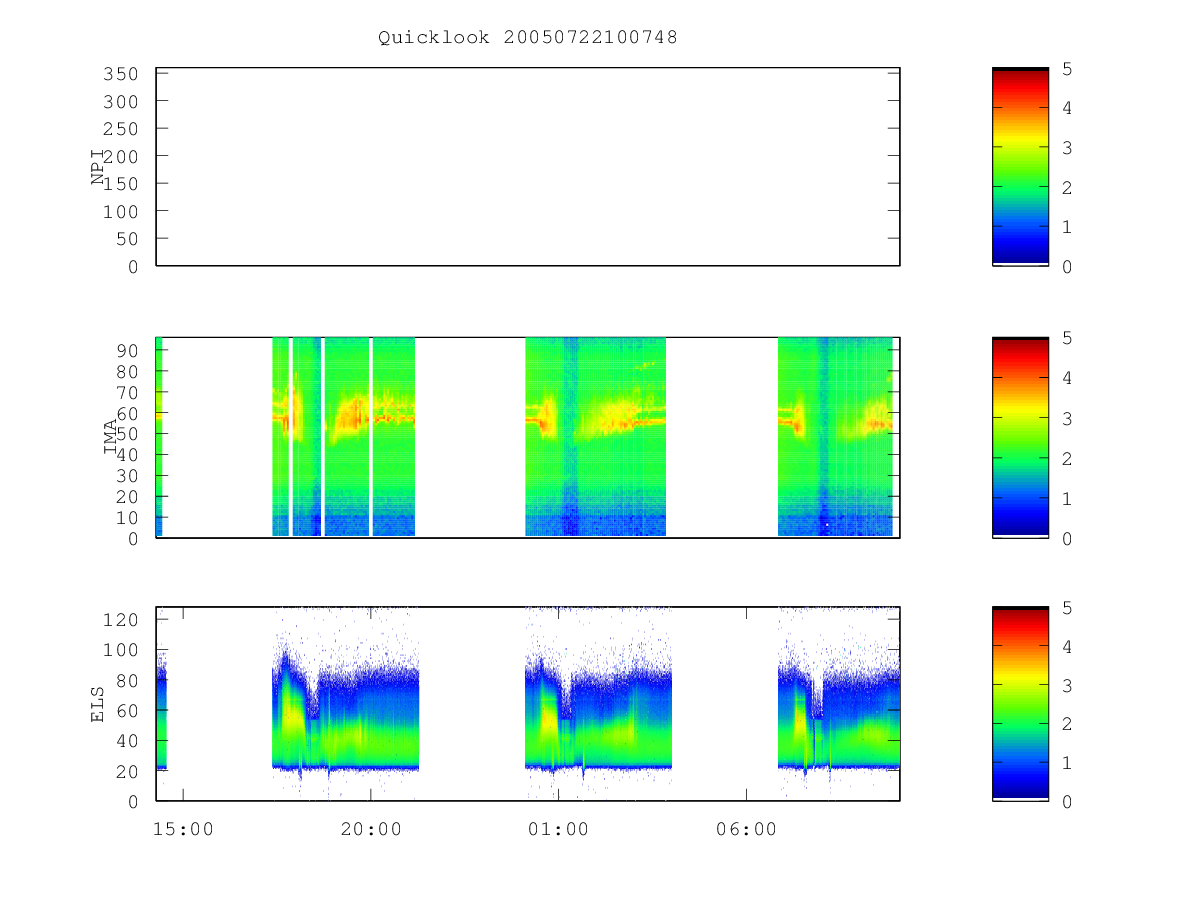1200x900 pixels.
Task: Click the 40 tick on ELS axis
Action: click(125, 741)
